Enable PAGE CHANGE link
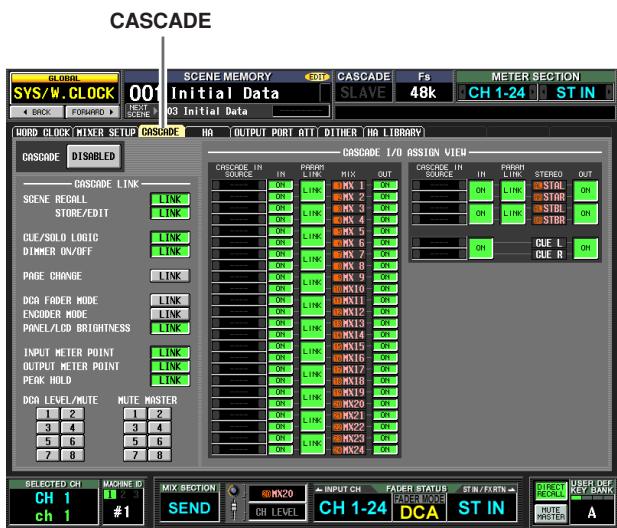This screenshot has height=528, width=617. (x=170, y=276)
